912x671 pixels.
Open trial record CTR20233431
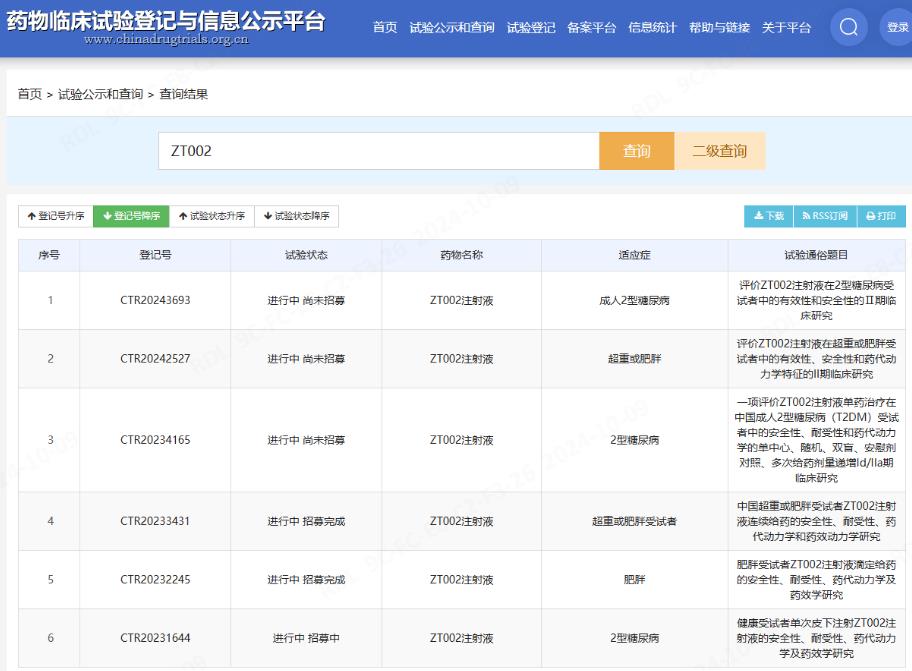[x=155, y=521]
